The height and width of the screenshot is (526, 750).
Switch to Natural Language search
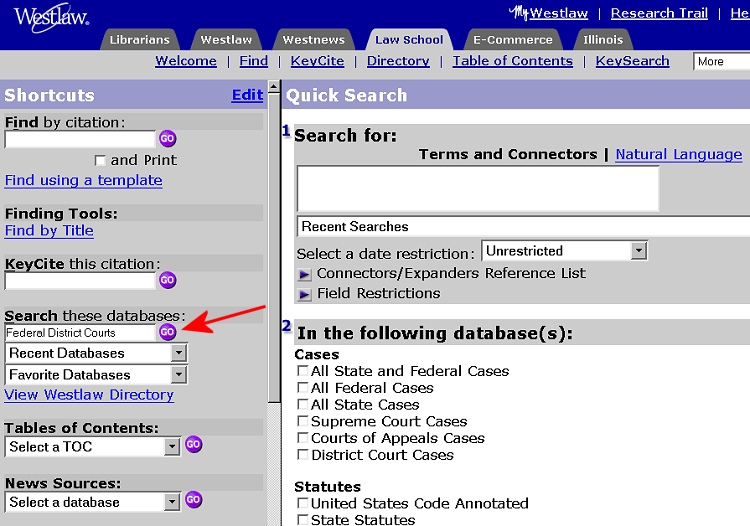[679, 154]
